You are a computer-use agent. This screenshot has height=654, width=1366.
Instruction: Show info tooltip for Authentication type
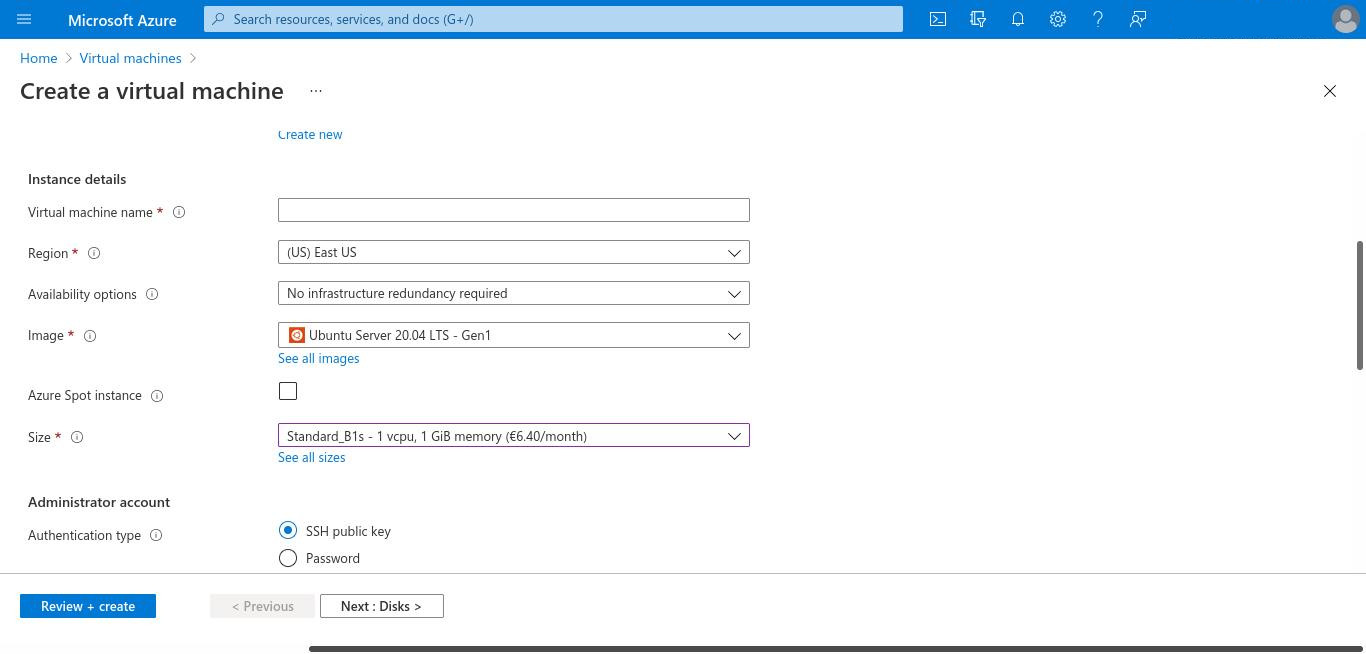pos(156,535)
